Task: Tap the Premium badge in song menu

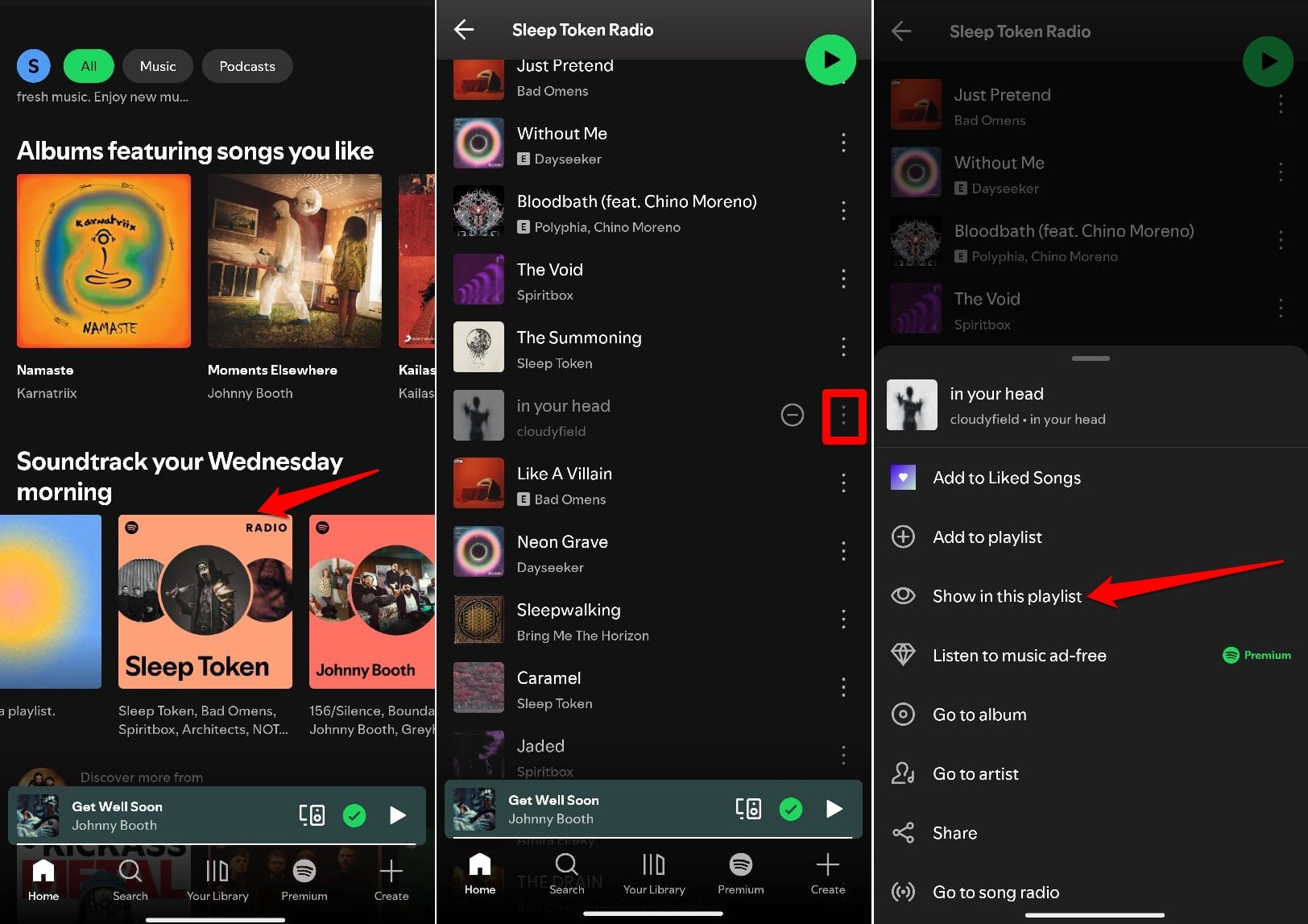Action: click(x=1257, y=655)
